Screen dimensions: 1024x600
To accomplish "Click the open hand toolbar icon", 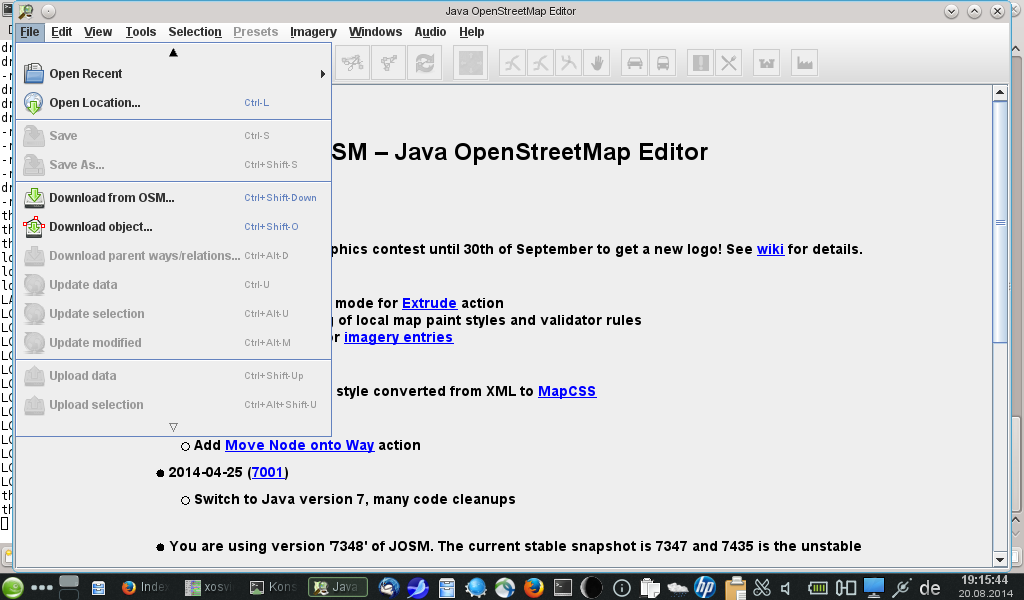I will (596, 63).
